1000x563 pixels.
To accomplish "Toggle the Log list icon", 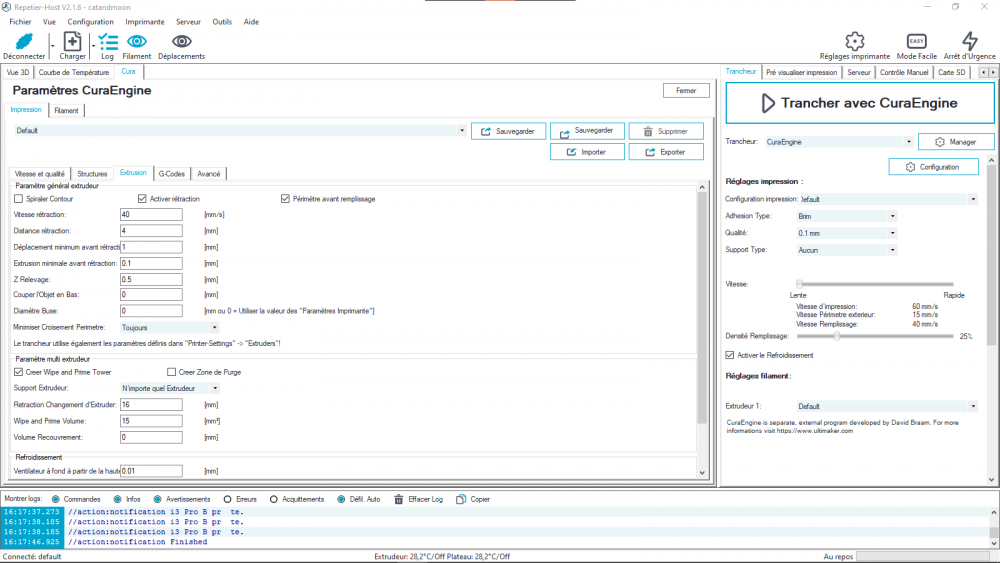I will point(108,42).
